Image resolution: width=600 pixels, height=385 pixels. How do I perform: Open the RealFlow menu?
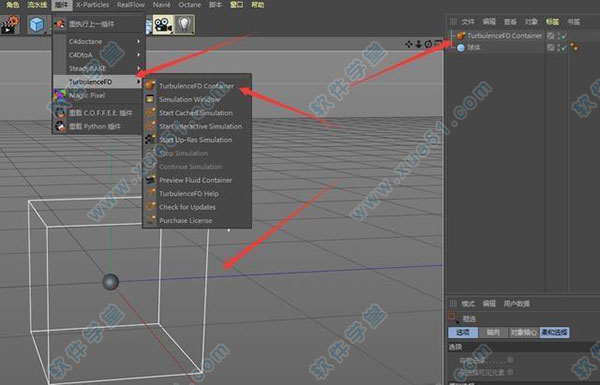131,5
